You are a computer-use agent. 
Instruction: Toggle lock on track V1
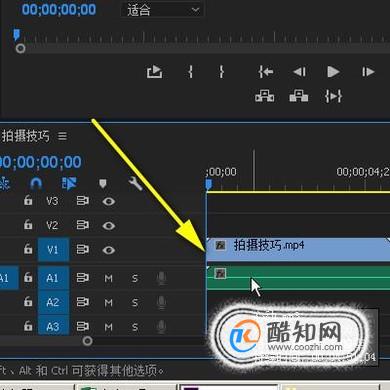28,249
